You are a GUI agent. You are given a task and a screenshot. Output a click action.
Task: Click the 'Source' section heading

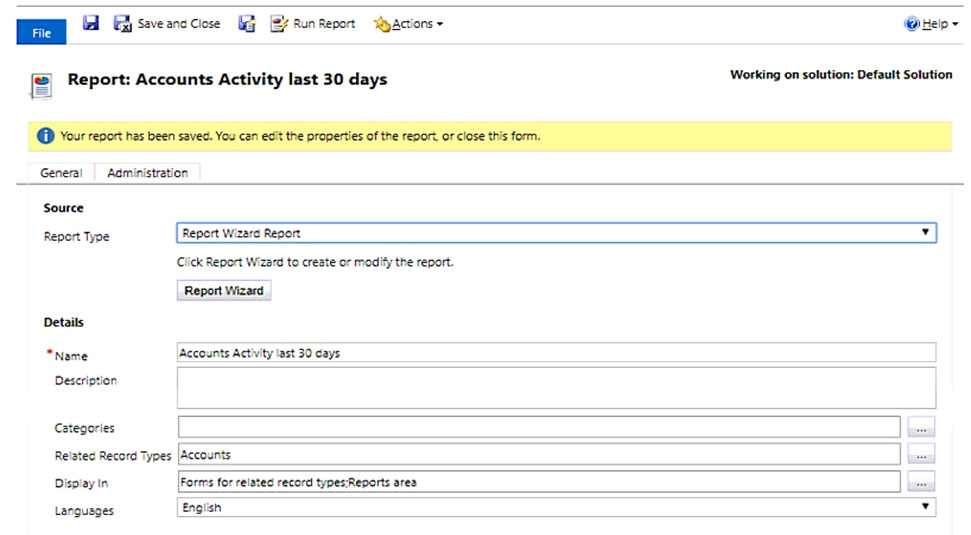pyautogui.click(x=63, y=208)
